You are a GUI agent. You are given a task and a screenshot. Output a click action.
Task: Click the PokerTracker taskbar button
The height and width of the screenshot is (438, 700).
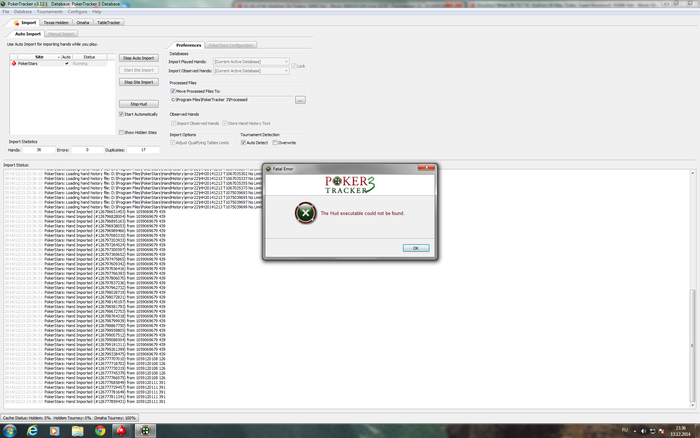pos(146,431)
